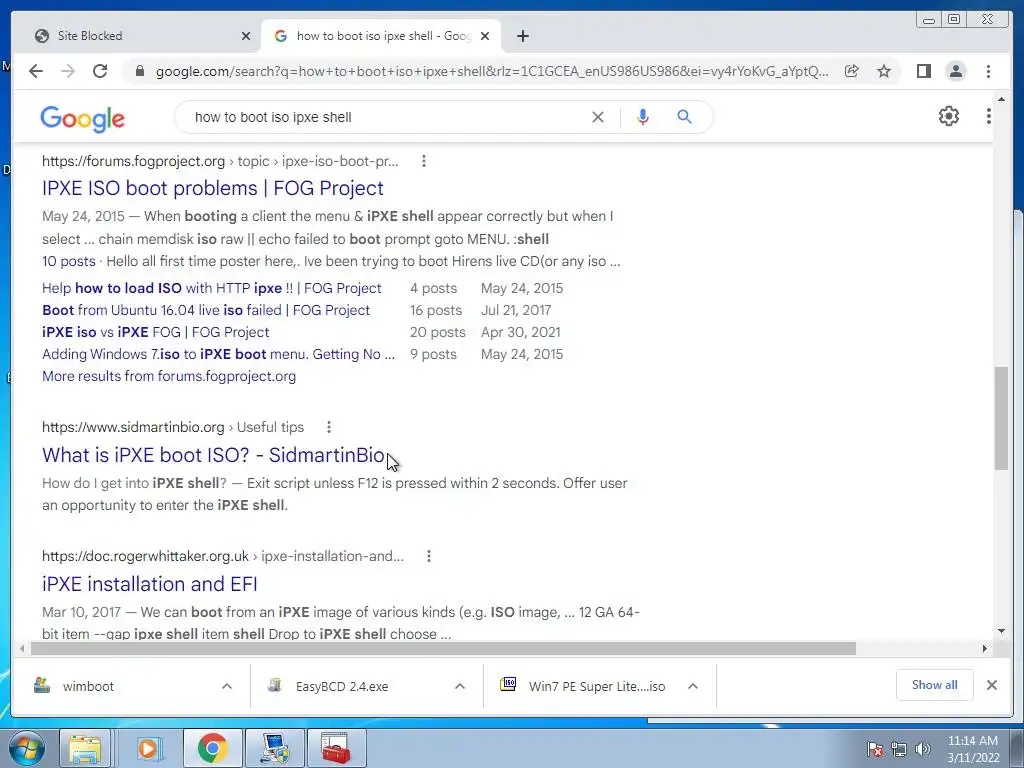Share this page using the share icon

point(852,71)
